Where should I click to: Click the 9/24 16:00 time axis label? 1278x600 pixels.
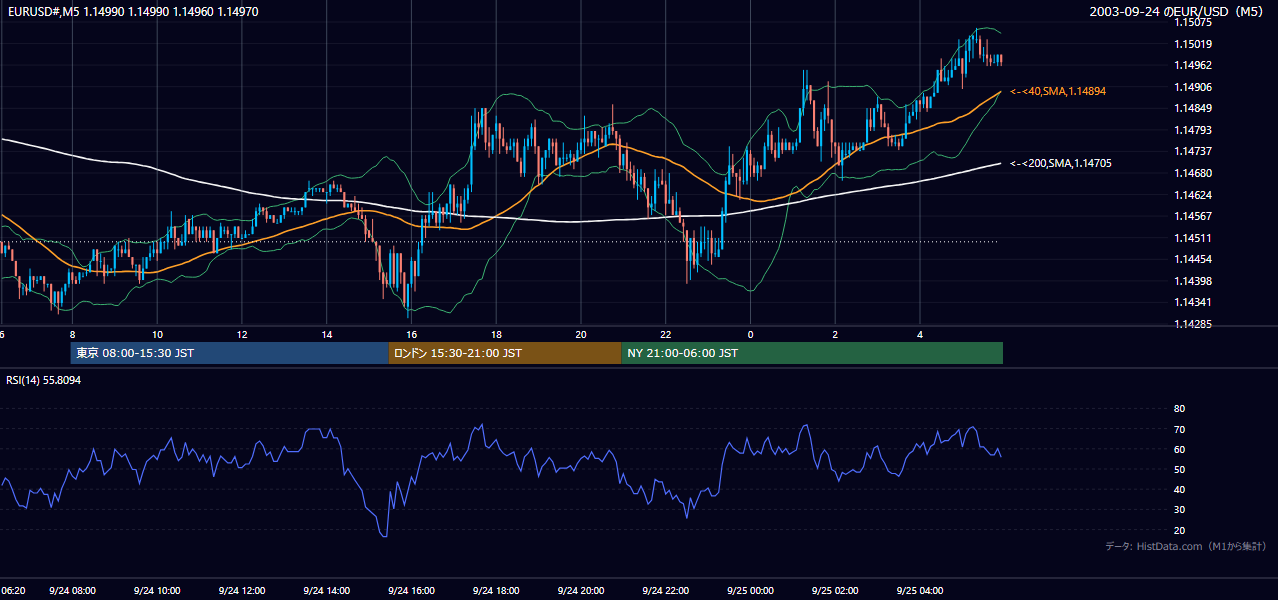411,591
